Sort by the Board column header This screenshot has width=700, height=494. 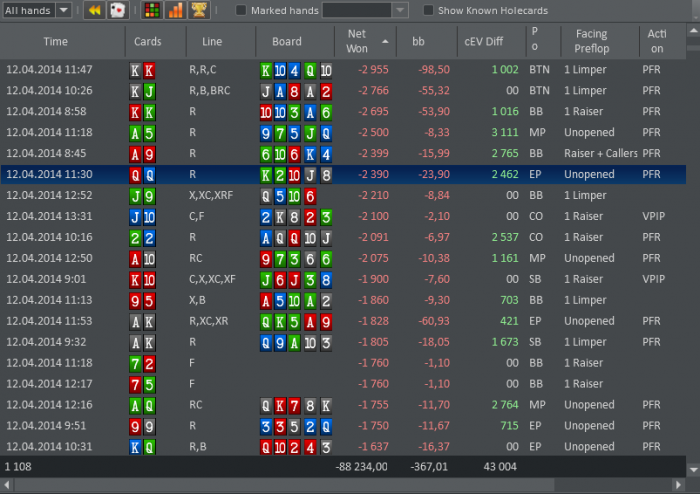295,42
